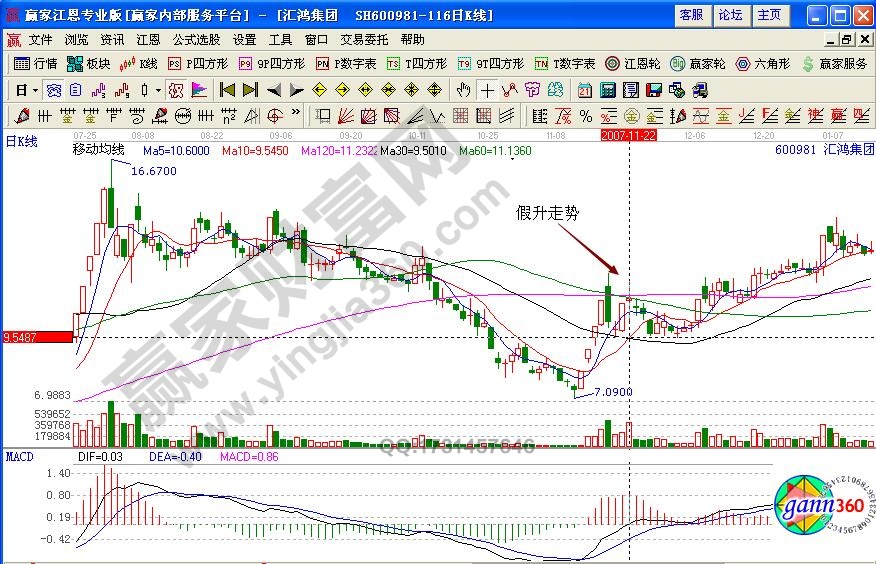The width and height of the screenshot is (876, 564).
Task: Toggle the pressed blue knot icon beside 日
Action: tap(55, 89)
